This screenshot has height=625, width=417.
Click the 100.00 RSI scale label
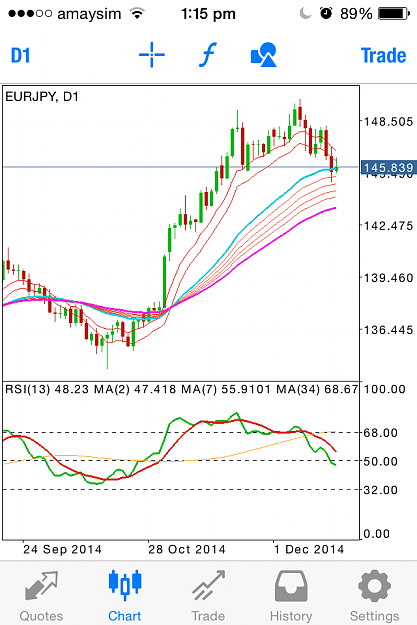(385, 389)
